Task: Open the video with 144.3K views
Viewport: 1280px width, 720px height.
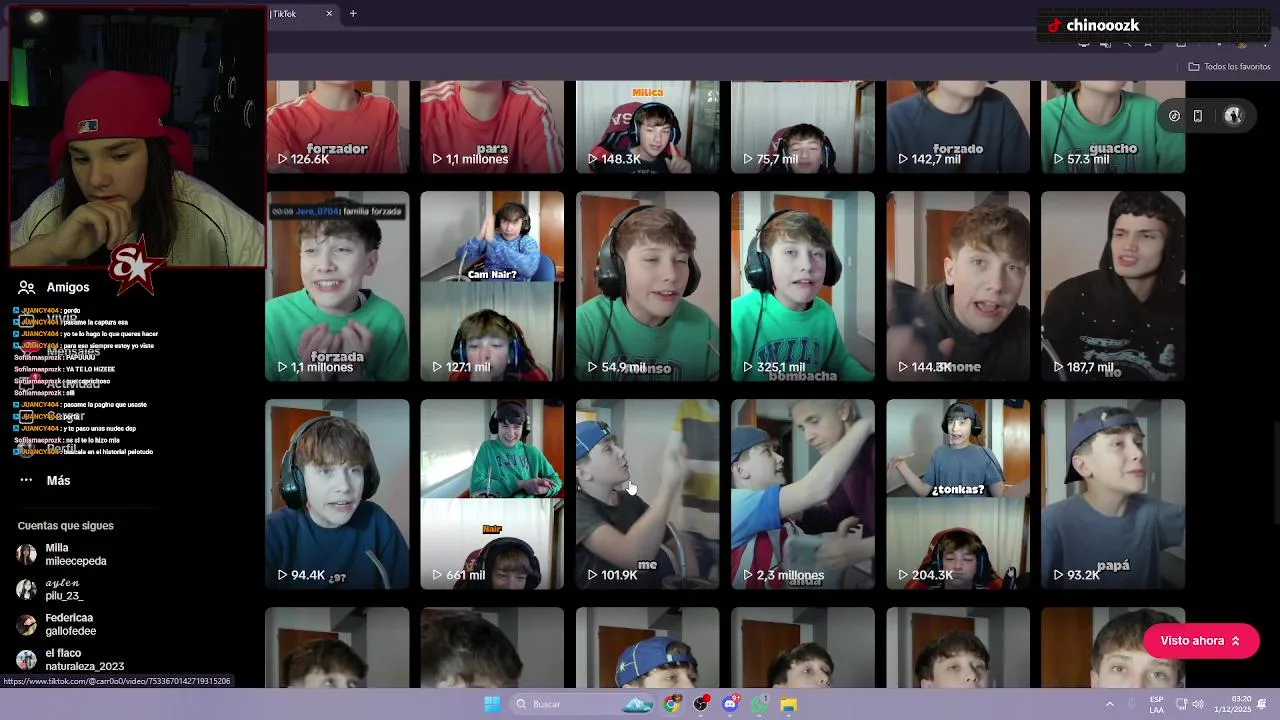Action: [957, 286]
